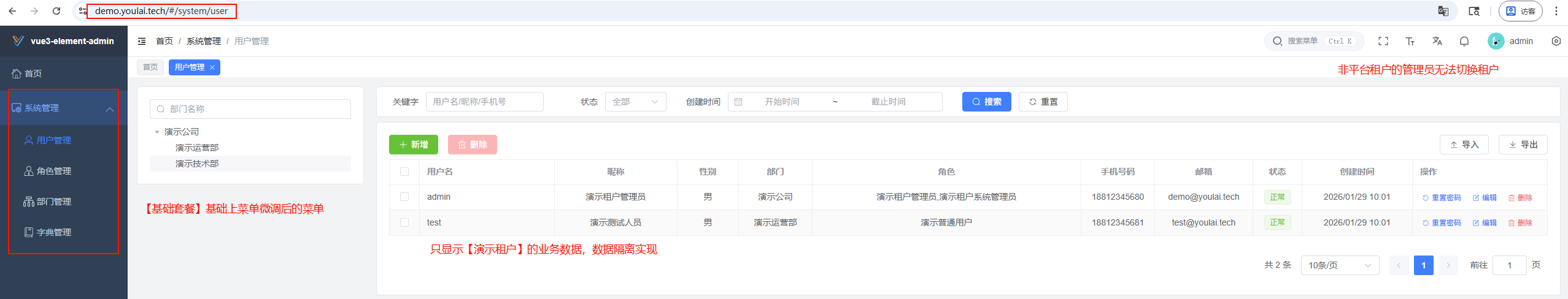Screen dimensions: 1568x299
Task: Delete the admin user row
Action: click(1520, 197)
